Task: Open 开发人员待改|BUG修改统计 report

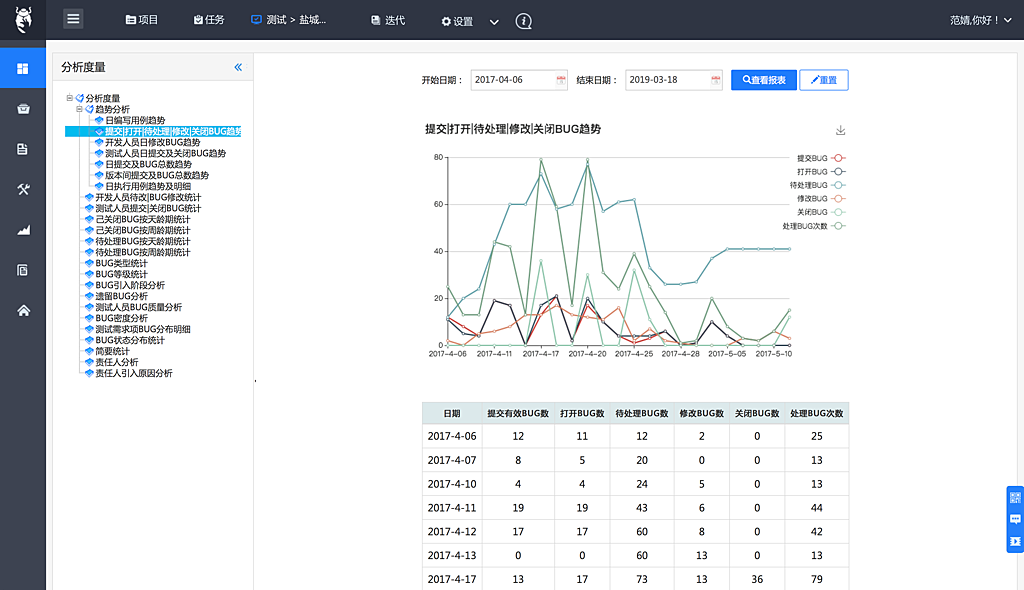Action: coord(148,197)
